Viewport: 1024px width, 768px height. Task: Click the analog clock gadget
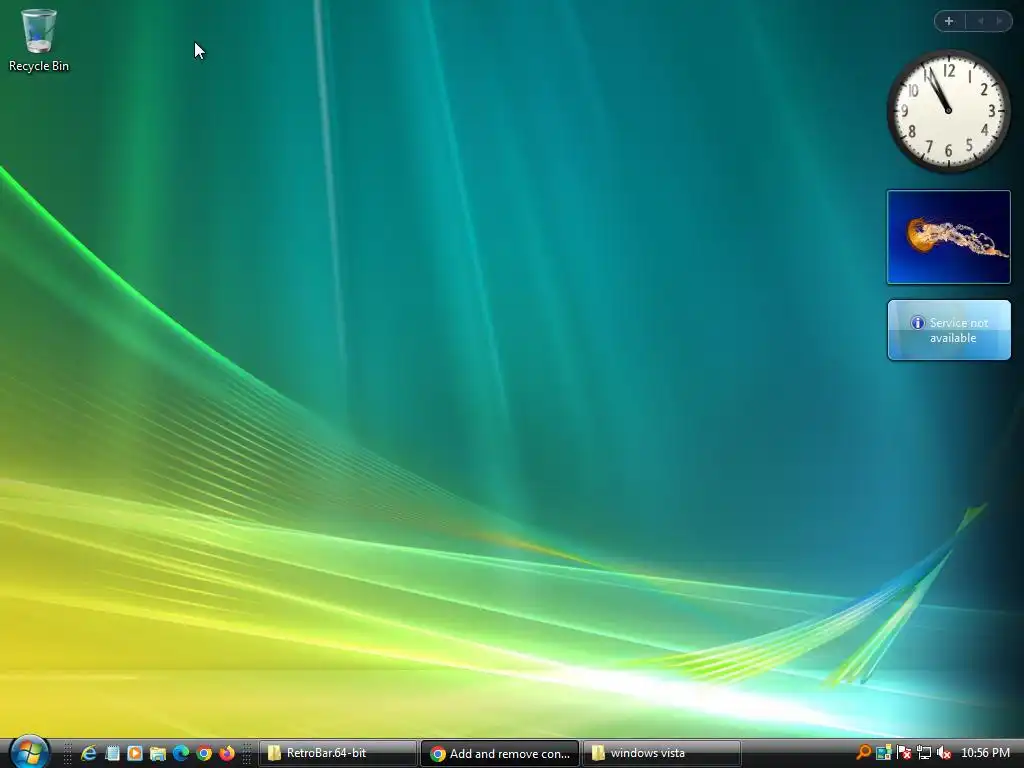(x=948, y=111)
